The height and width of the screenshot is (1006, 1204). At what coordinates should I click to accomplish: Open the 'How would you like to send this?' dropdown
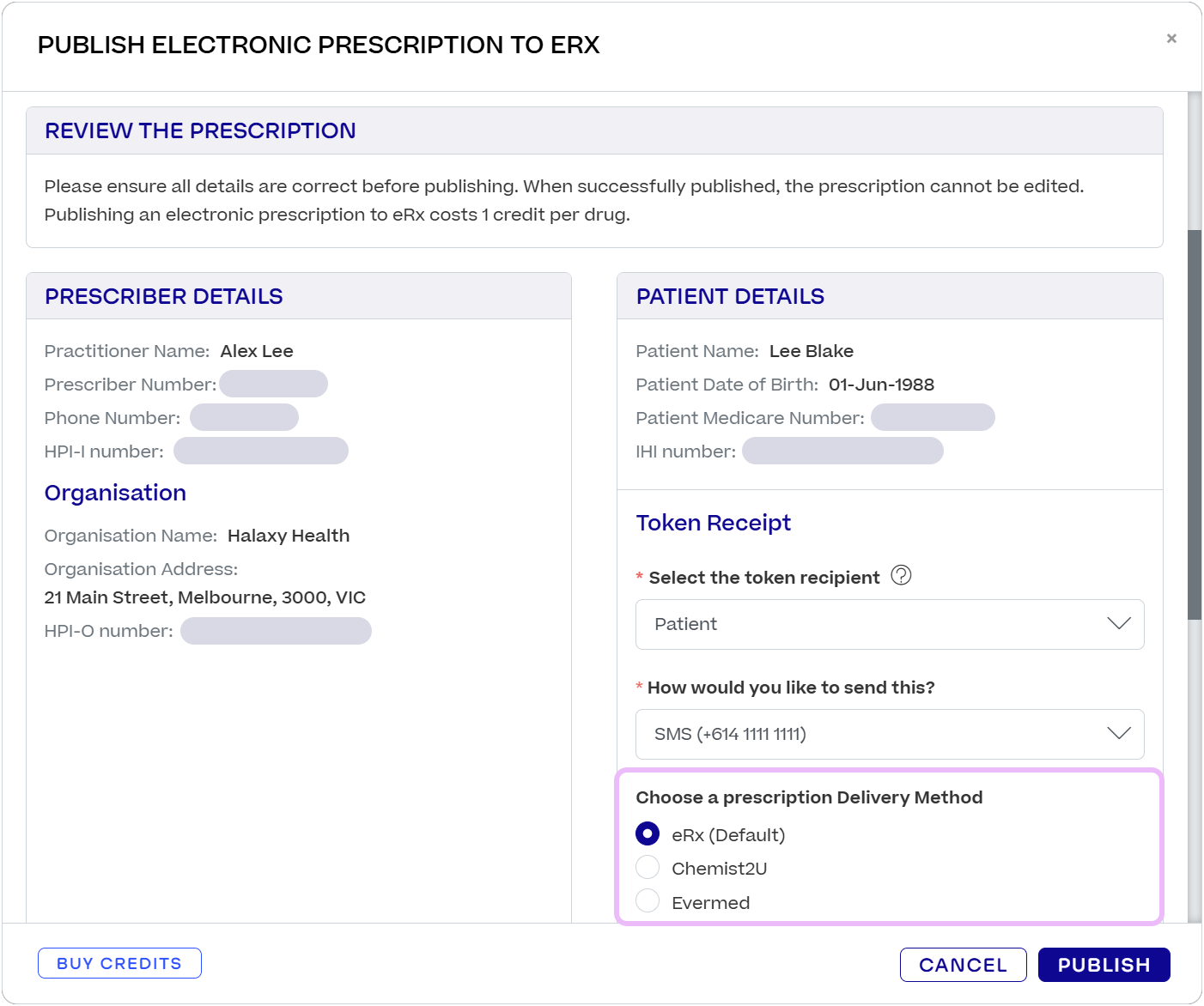tap(890, 734)
